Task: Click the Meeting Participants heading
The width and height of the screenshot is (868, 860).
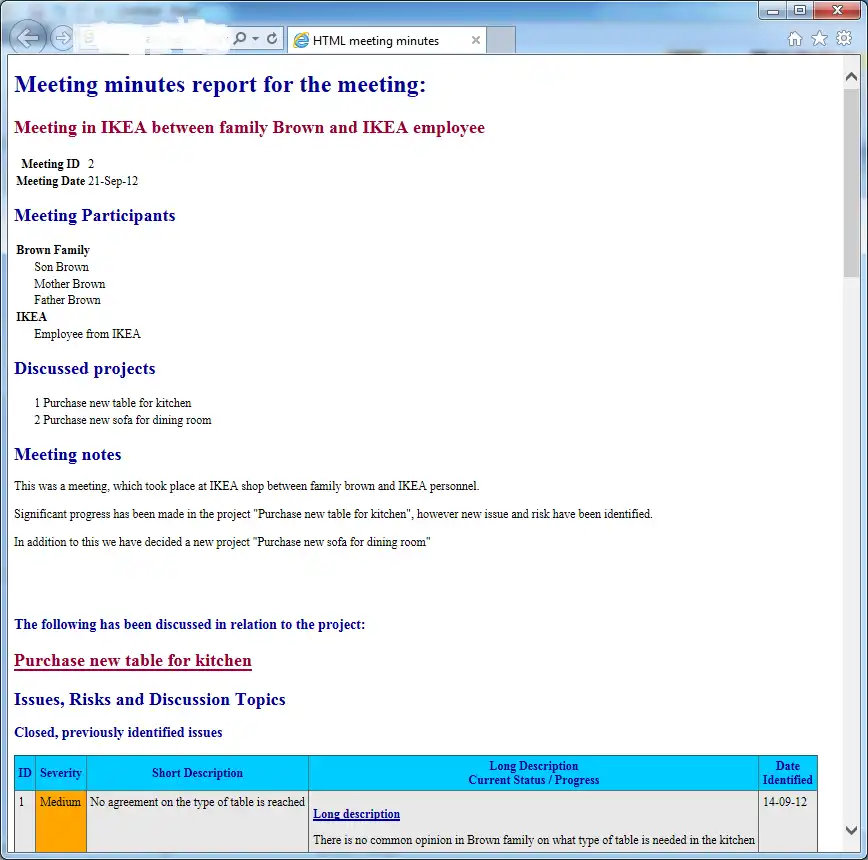Action: (x=95, y=215)
